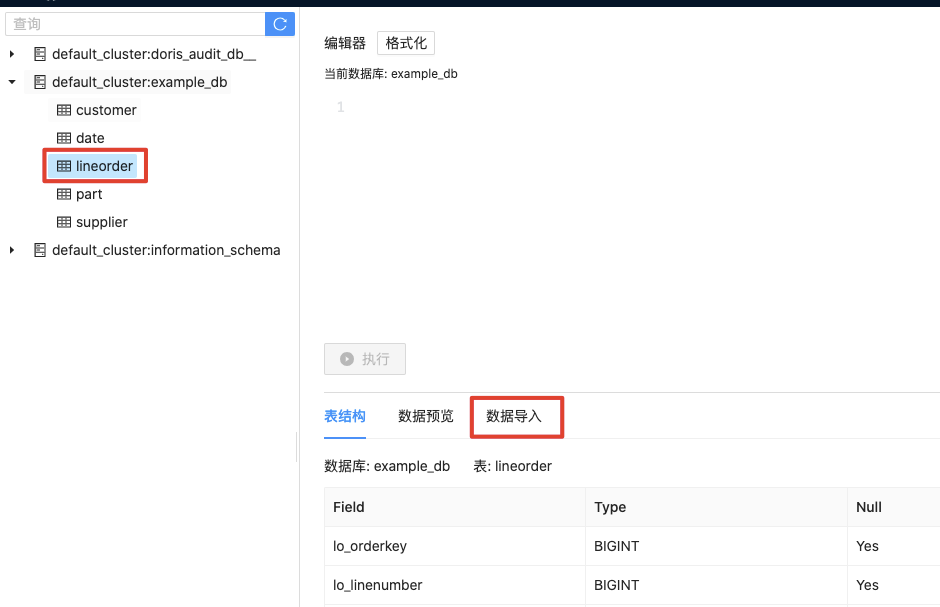The width and height of the screenshot is (940, 607).
Task: Click the lo_linenumber field cell
Action: (x=455, y=585)
